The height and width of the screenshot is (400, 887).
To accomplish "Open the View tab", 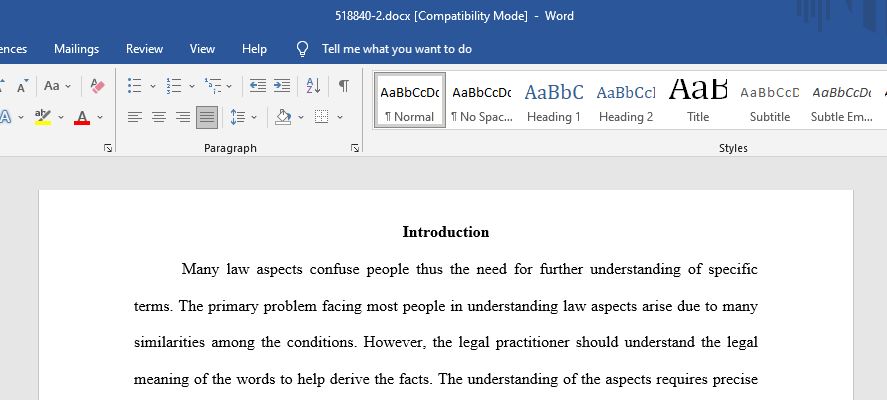I will (202, 49).
